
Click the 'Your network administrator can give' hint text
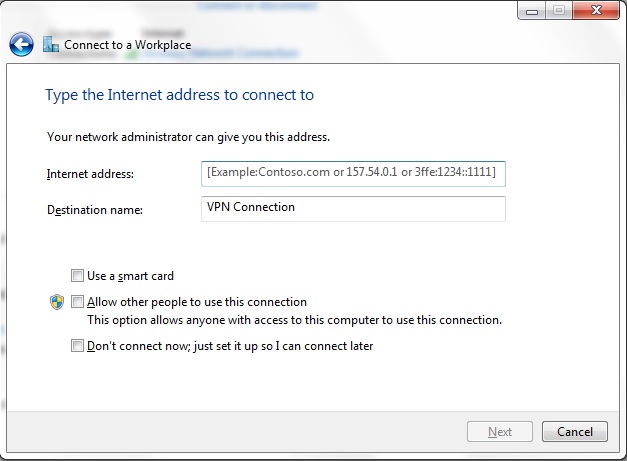click(188, 137)
